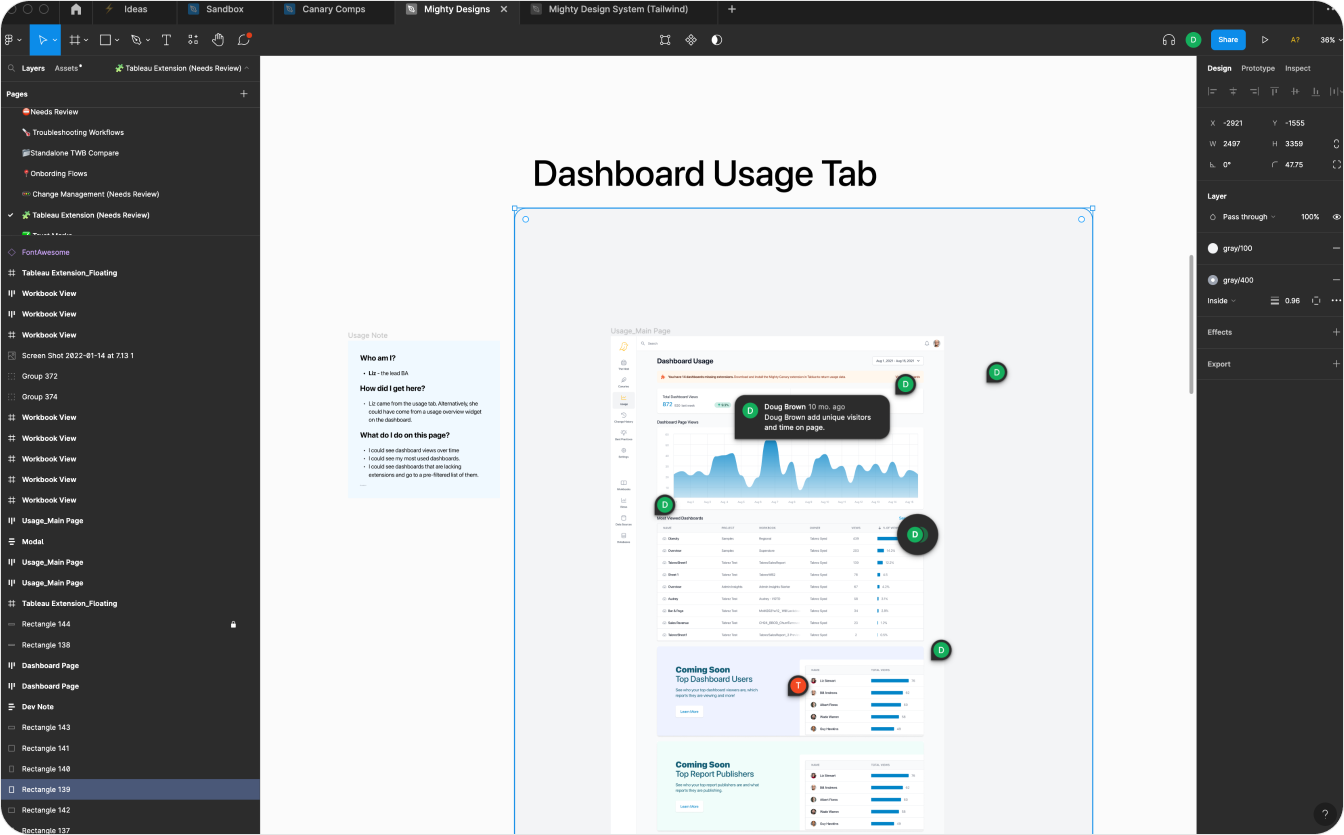Open the Pass through blend mode dropdown
This screenshot has height=835, width=1344.
1250,217
